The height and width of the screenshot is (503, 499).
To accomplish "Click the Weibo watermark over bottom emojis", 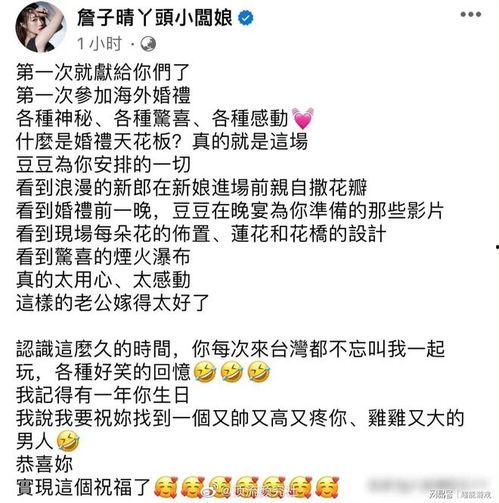I will [247, 488].
